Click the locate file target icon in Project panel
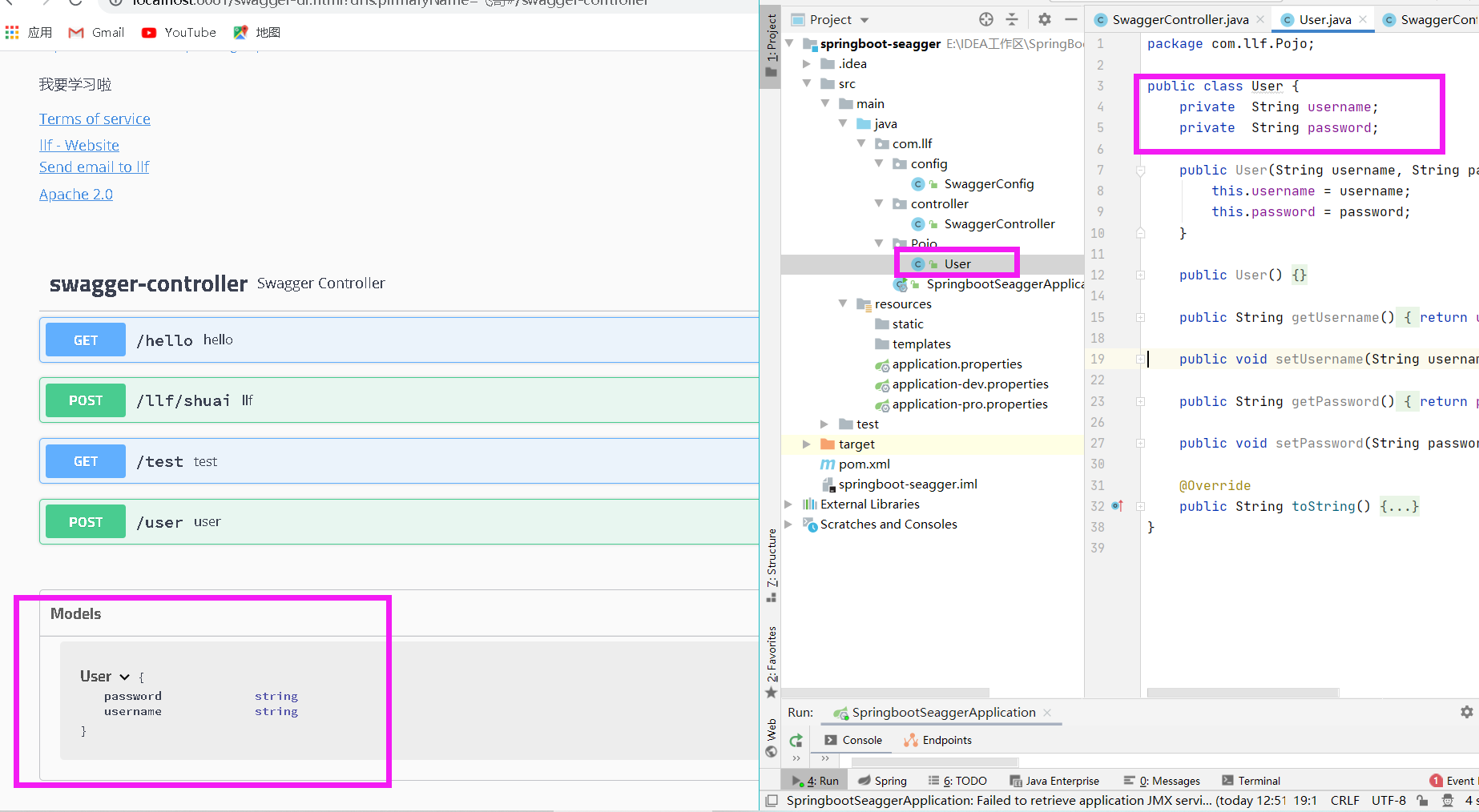The height and width of the screenshot is (812, 1479). pyautogui.click(x=986, y=19)
